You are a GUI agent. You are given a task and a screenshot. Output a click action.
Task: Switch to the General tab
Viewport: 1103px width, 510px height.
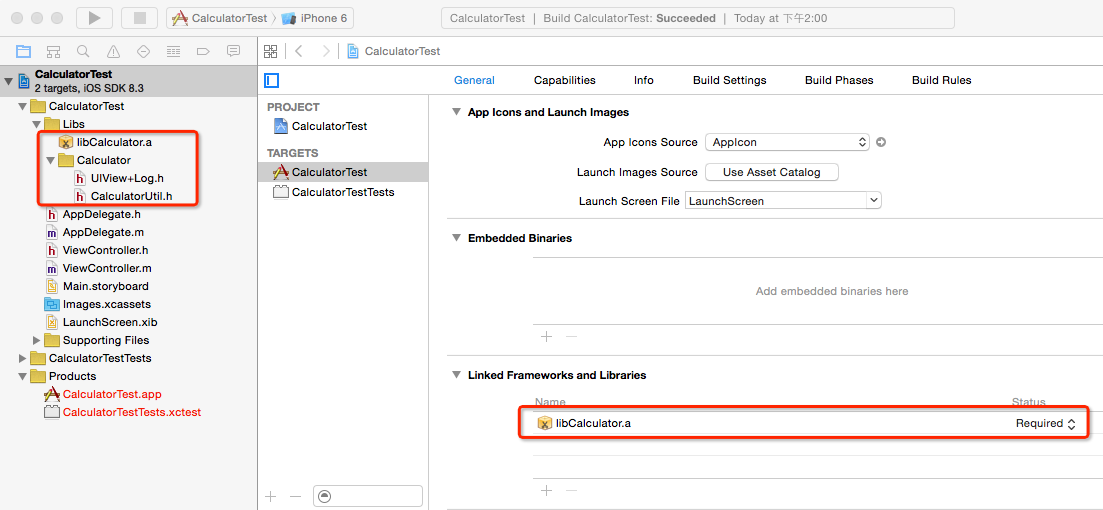click(x=474, y=80)
